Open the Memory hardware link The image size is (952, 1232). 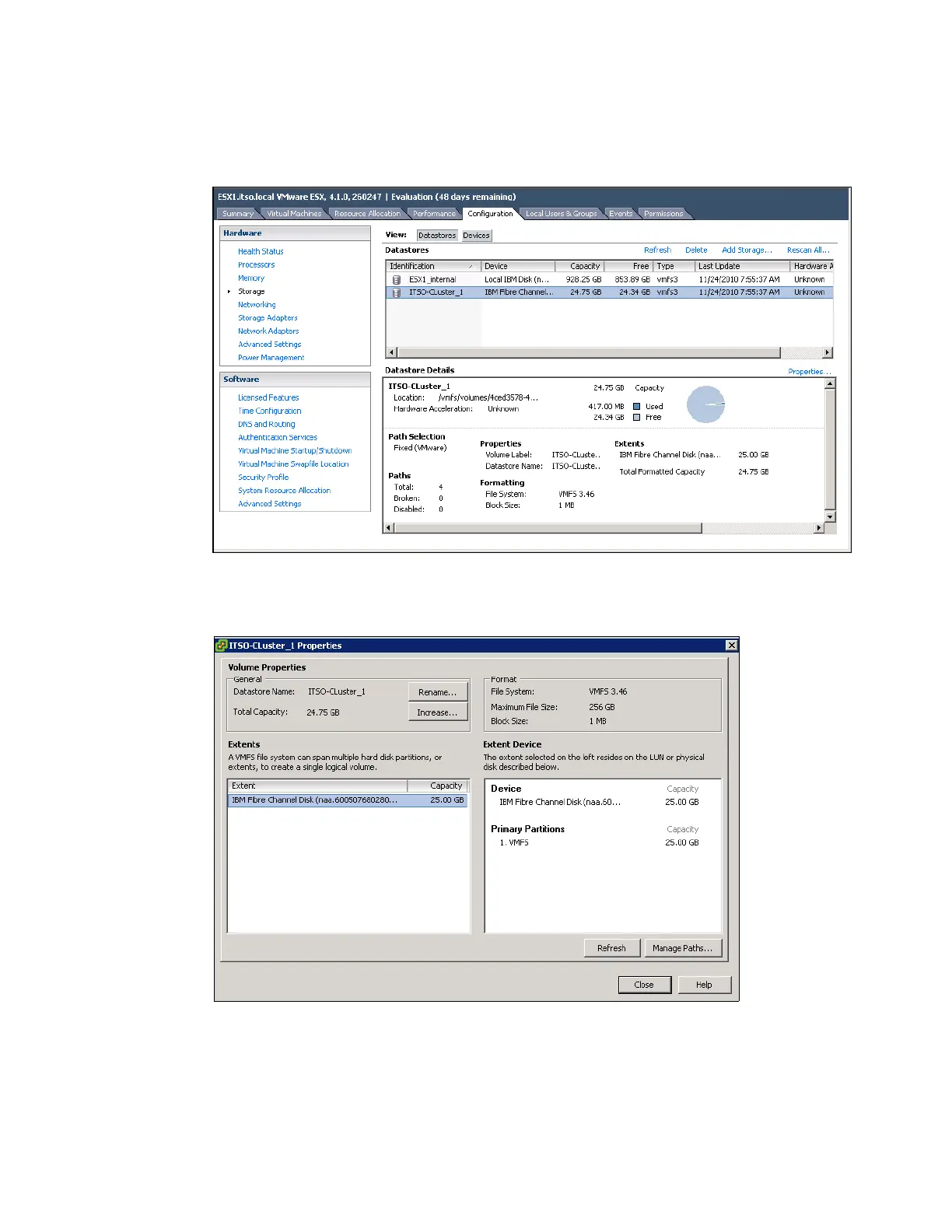point(251,278)
